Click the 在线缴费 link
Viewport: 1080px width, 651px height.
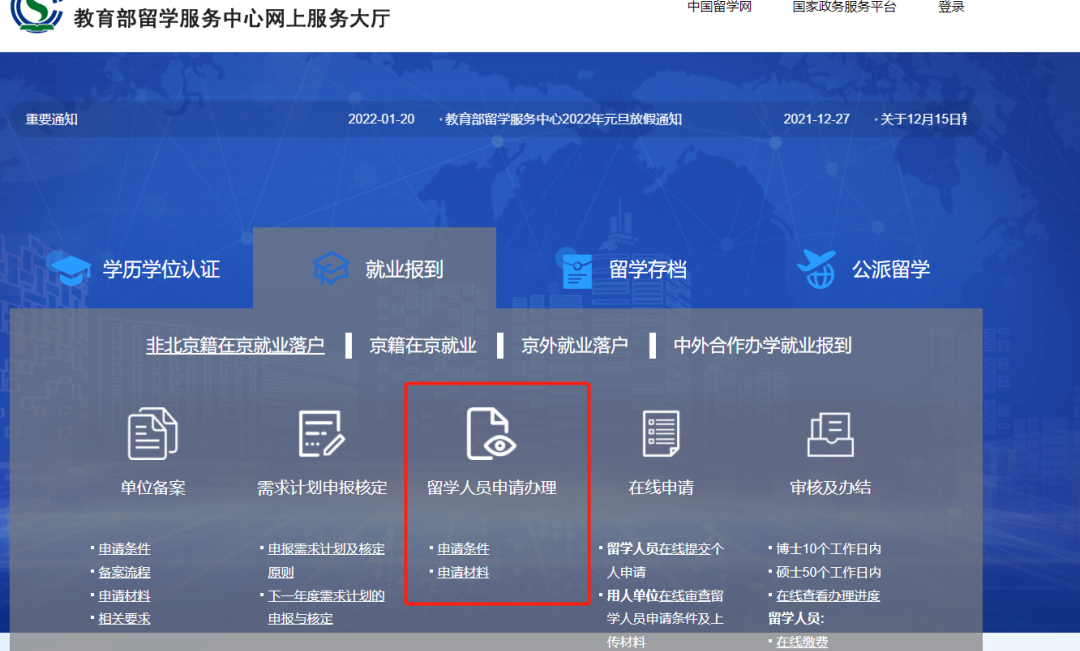click(802, 642)
